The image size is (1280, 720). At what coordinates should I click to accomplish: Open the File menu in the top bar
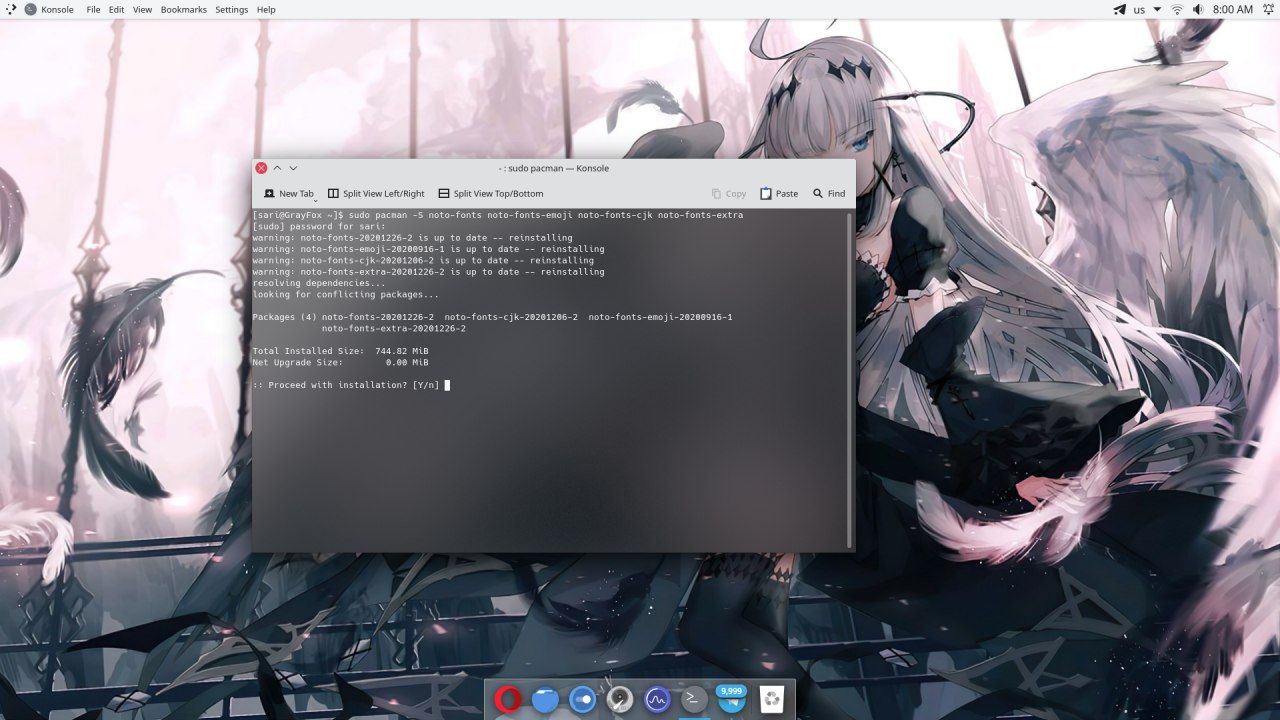click(x=93, y=9)
